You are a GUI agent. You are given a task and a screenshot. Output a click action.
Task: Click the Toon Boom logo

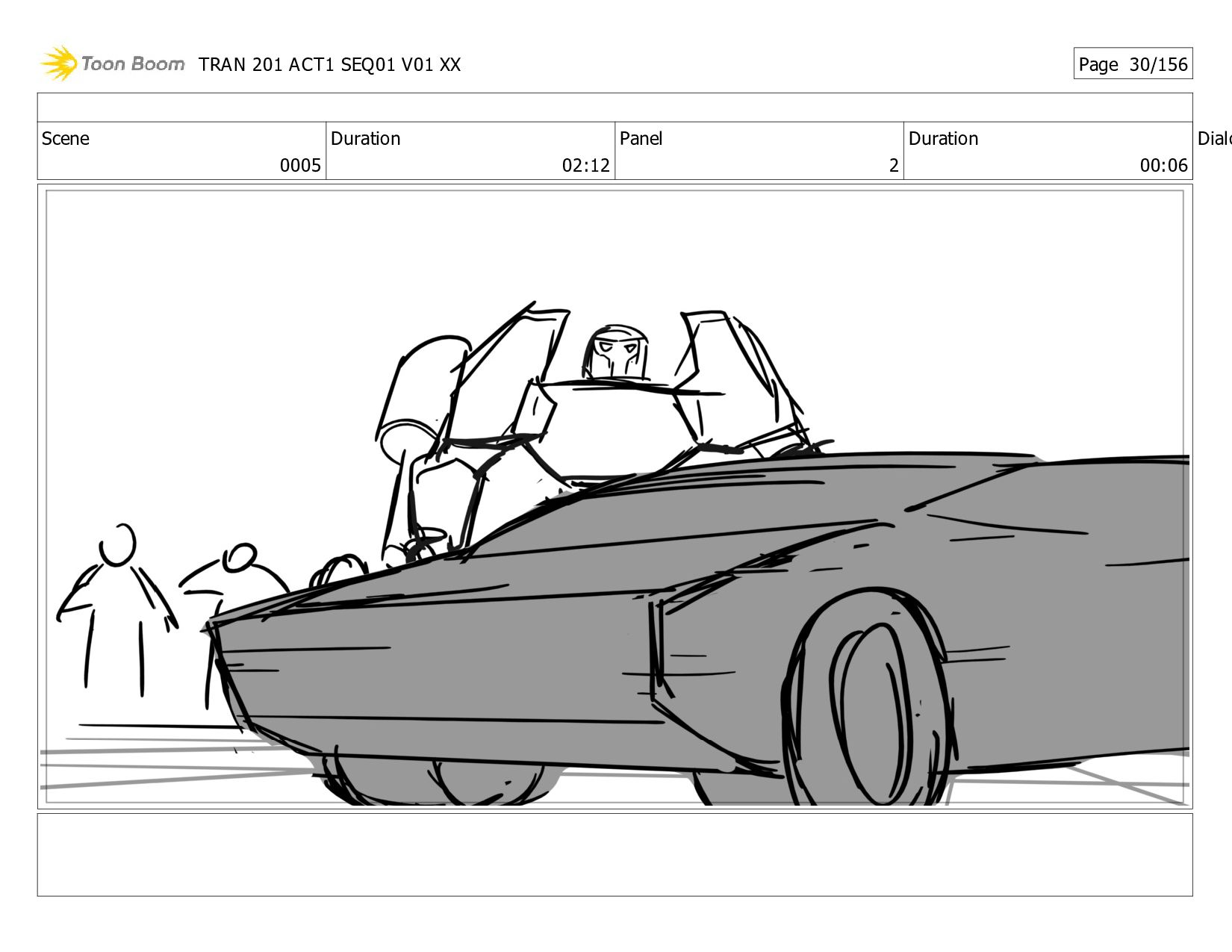[x=112, y=63]
